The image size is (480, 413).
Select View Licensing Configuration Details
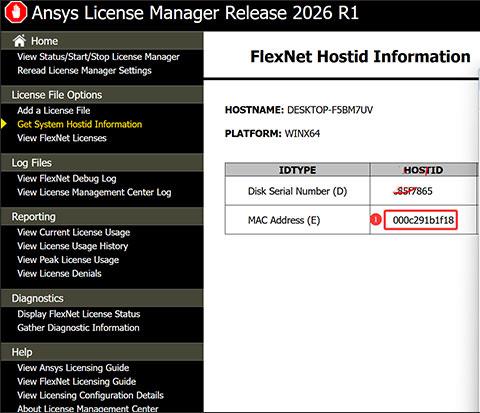click(x=90, y=395)
